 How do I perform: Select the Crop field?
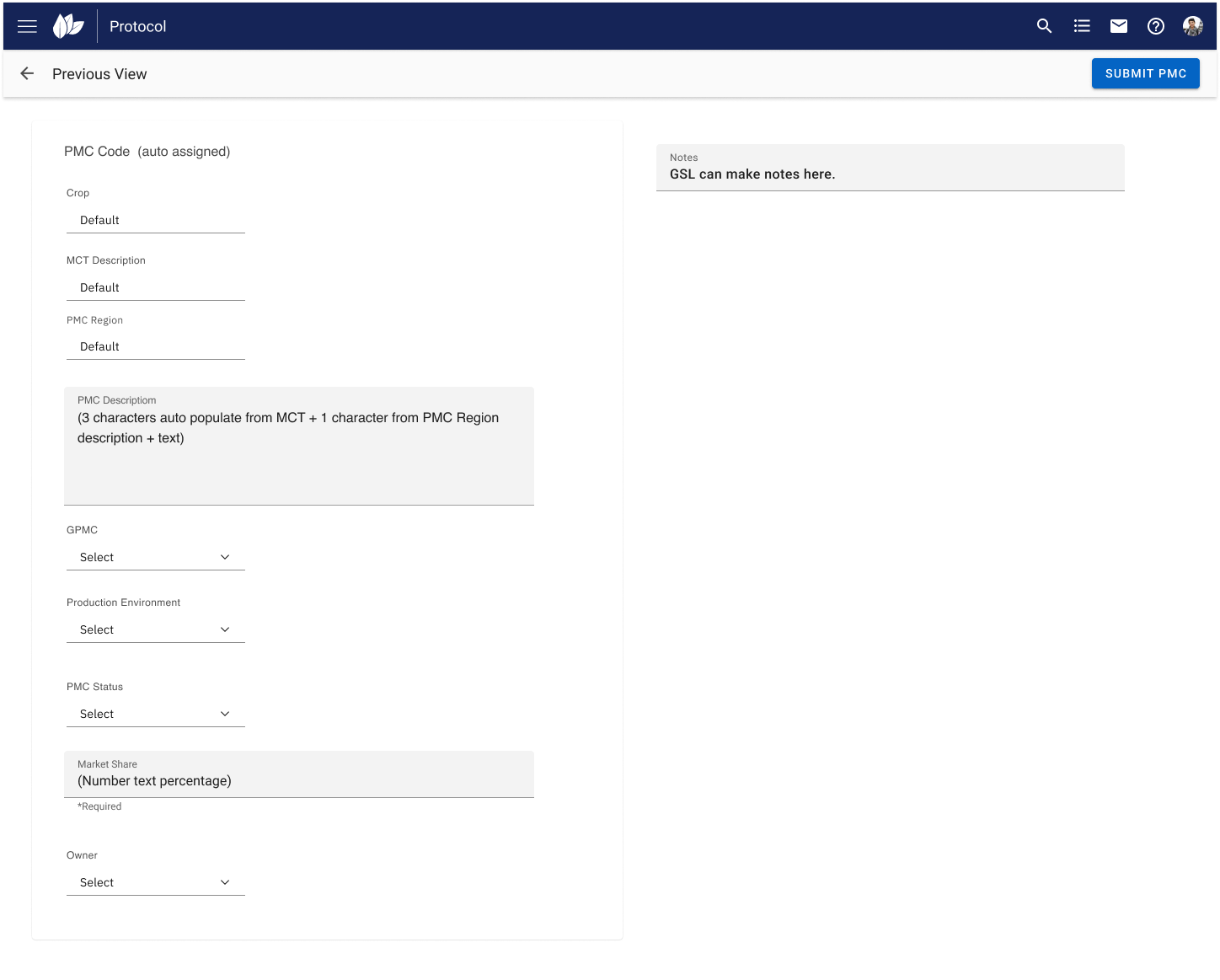pyautogui.click(x=155, y=220)
